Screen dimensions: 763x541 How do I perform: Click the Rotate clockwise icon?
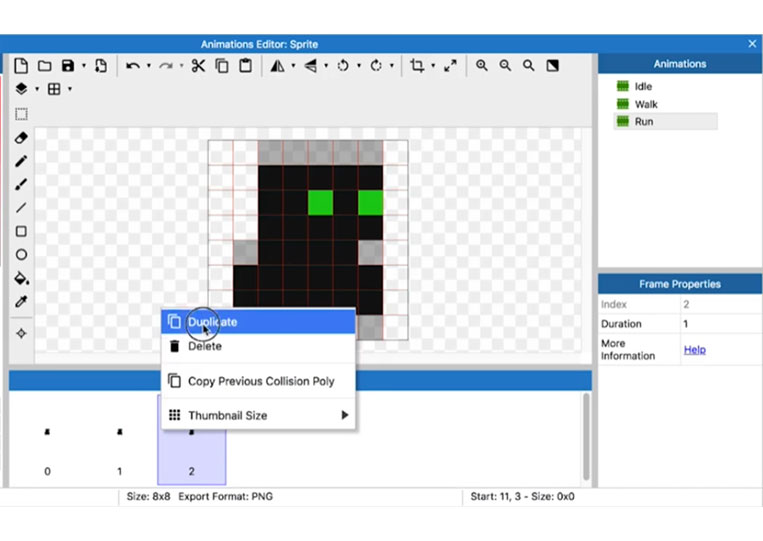coord(376,66)
